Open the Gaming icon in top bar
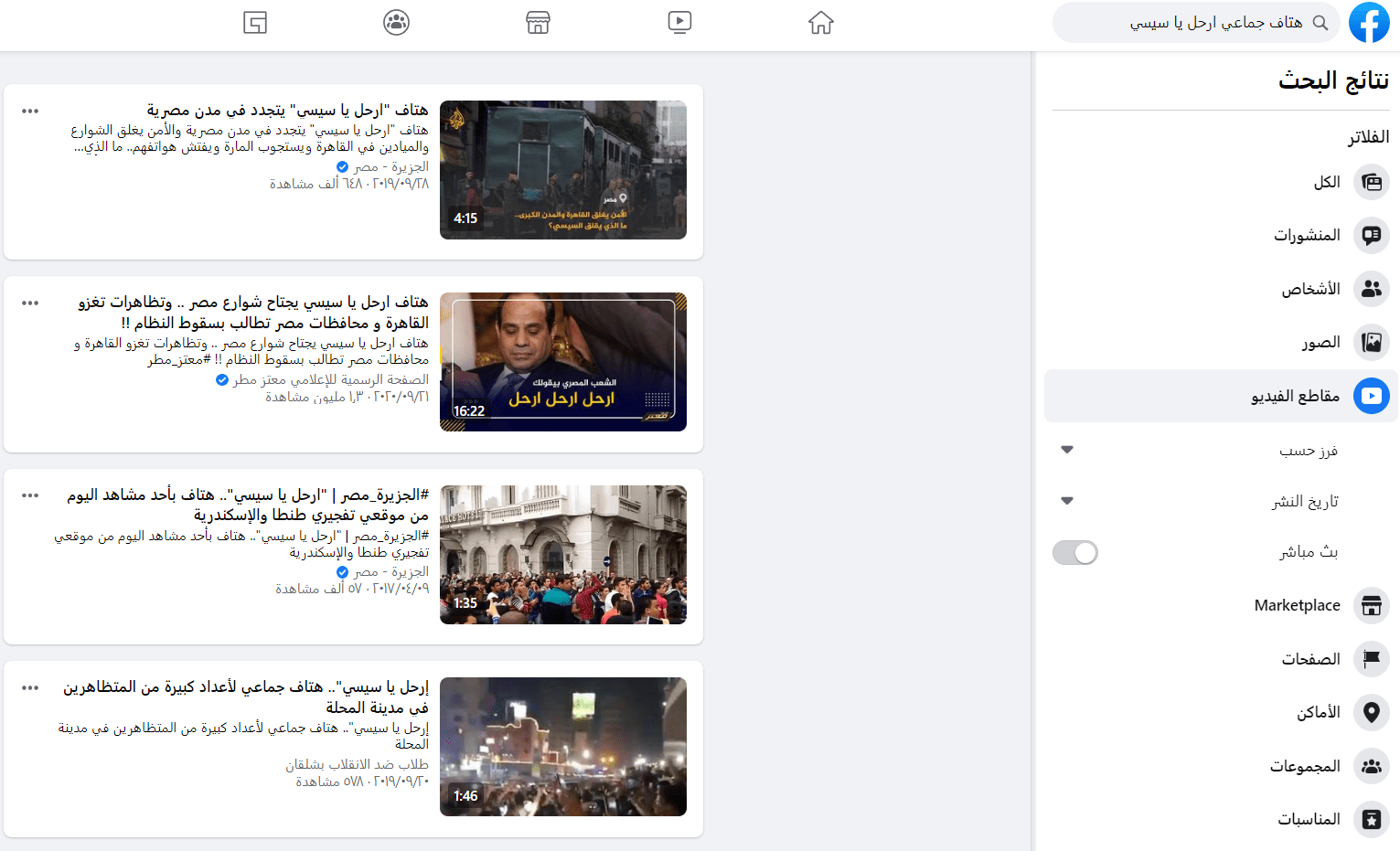The image size is (1400, 851). (255, 22)
